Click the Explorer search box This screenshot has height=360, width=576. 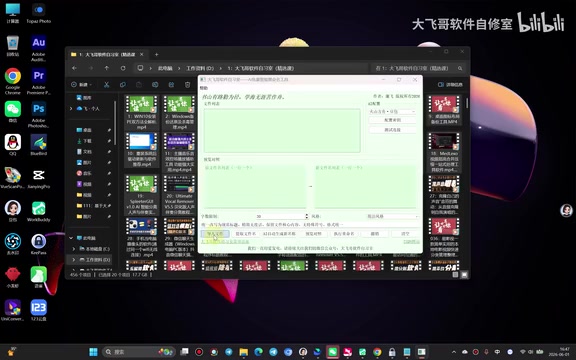[x=418, y=68]
